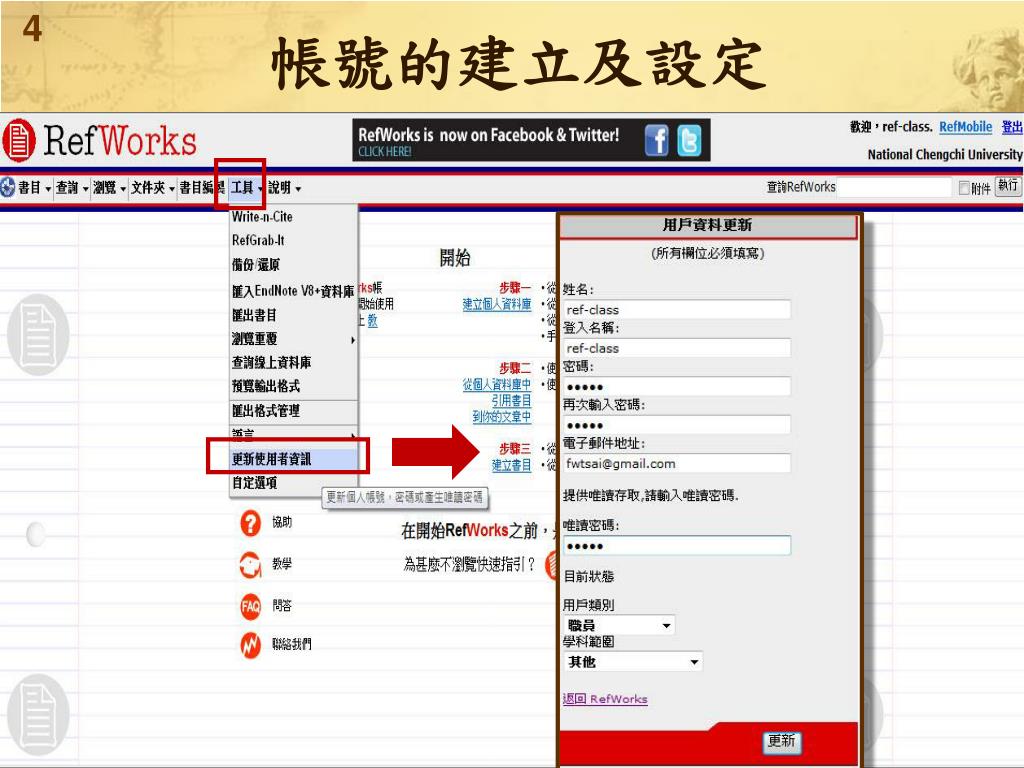Screen dimensions: 1024x768
Task: Open the 引用書目 link
Action: tap(511, 400)
